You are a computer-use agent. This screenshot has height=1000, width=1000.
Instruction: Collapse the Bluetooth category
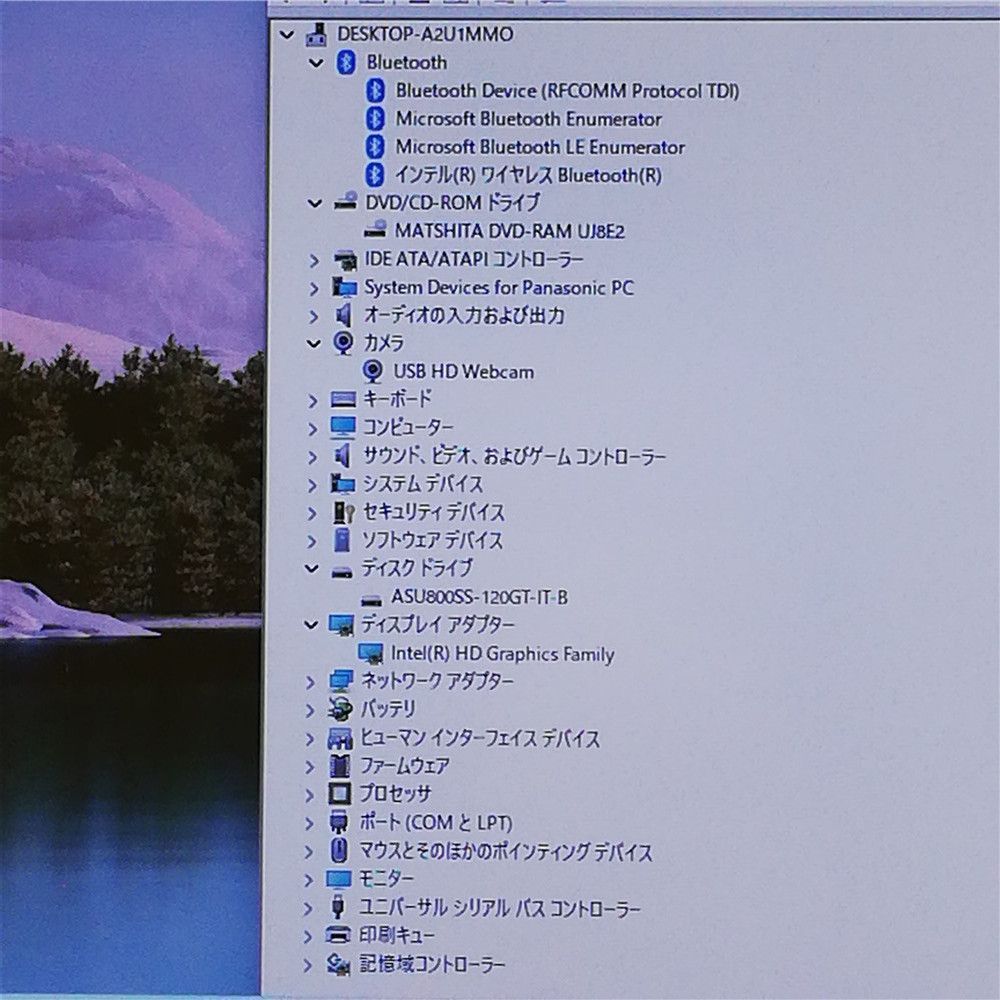tap(316, 62)
